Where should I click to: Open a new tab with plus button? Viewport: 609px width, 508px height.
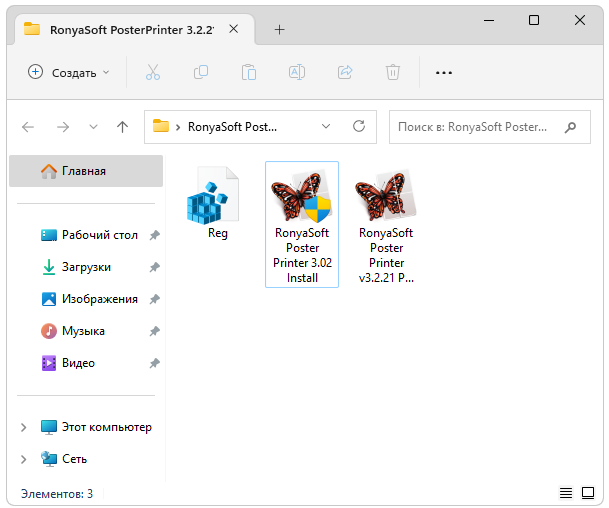pos(279,29)
